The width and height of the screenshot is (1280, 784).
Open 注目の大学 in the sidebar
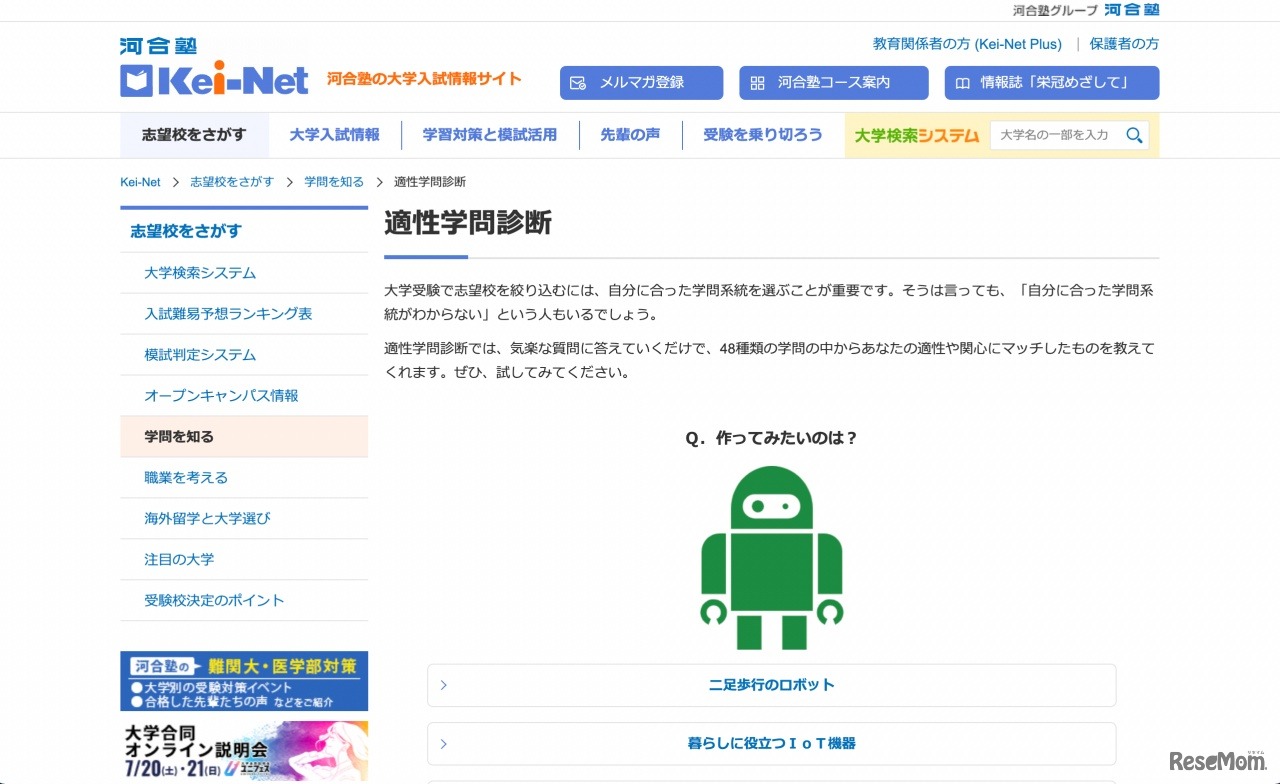[x=244, y=560]
